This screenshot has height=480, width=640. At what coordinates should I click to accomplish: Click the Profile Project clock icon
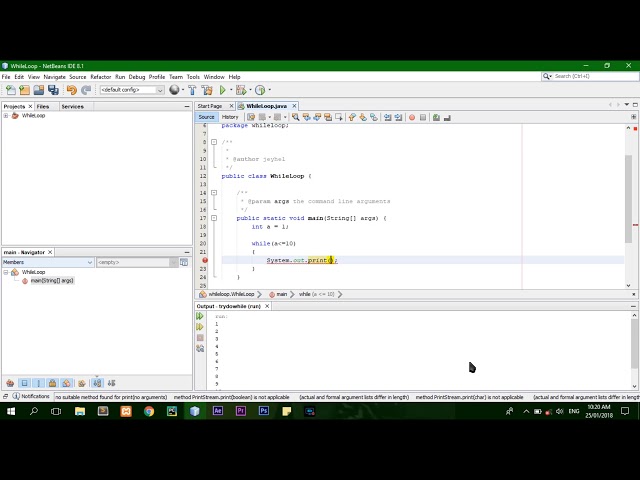click(260, 90)
